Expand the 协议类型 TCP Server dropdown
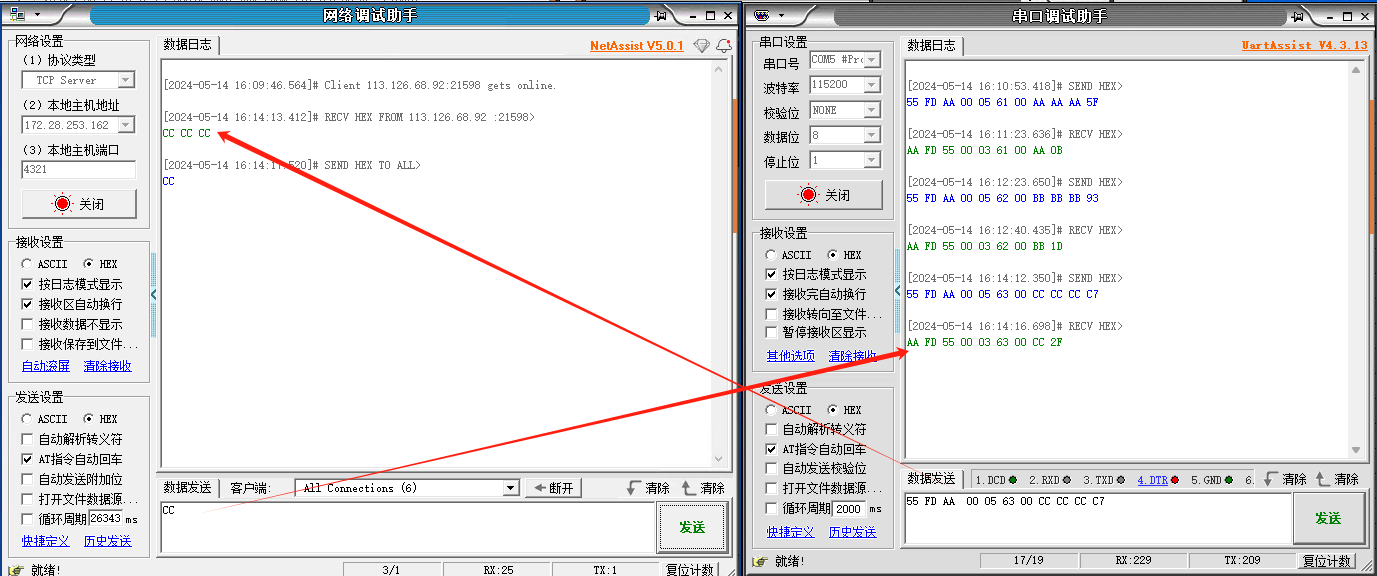Screen dimensions: 1377x576 click(x=125, y=80)
